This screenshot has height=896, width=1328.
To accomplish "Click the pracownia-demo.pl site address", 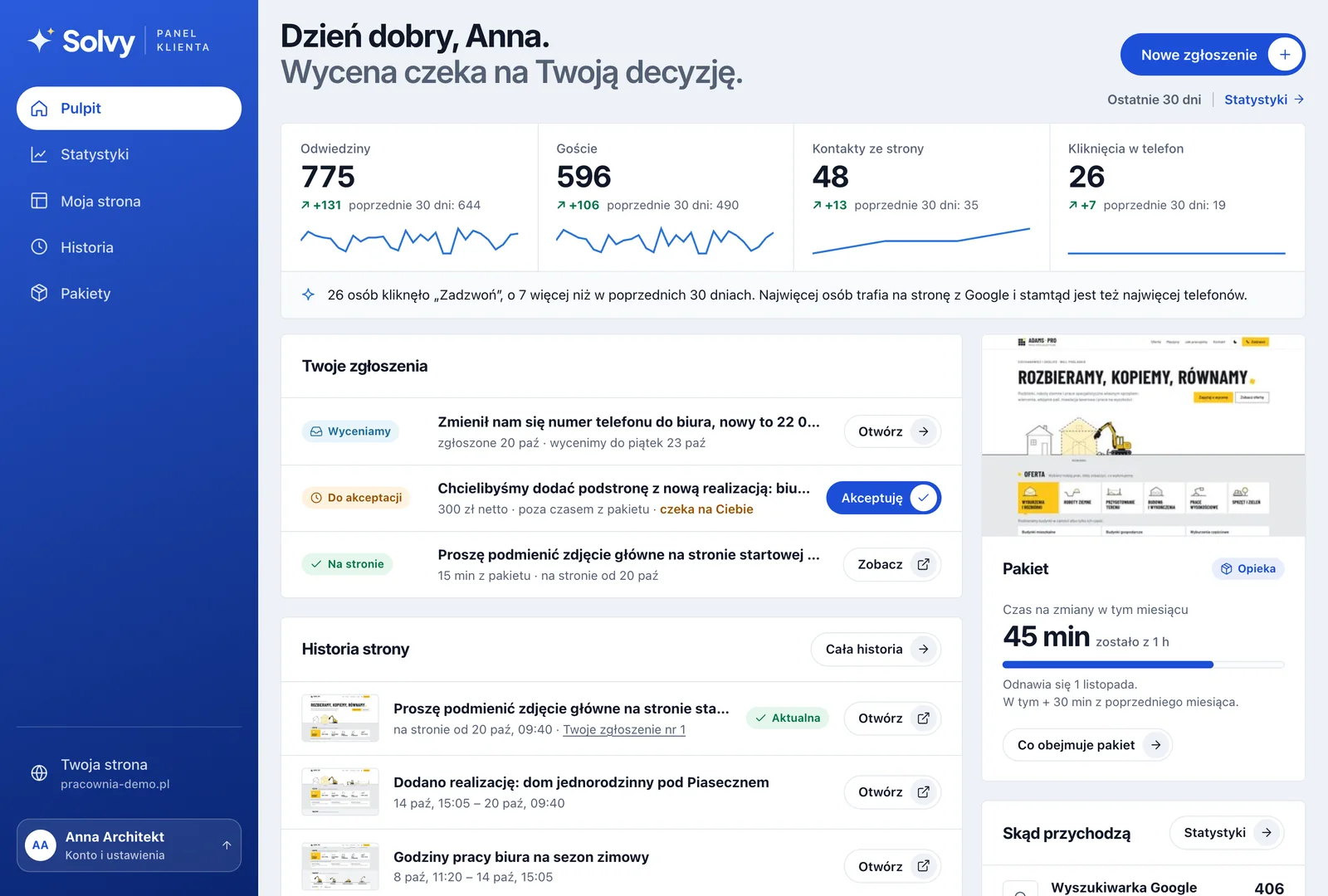I will 115,784.
